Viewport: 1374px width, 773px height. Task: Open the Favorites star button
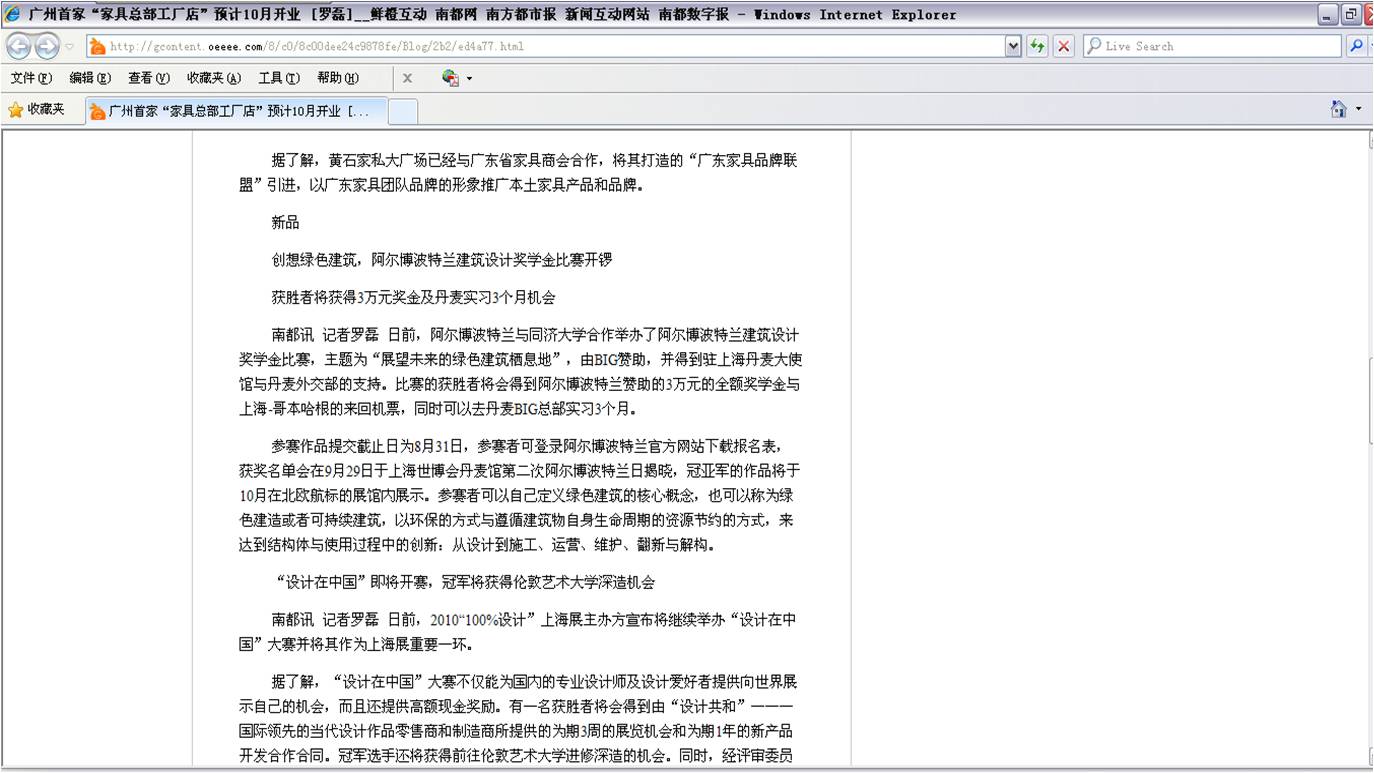pyautogui.click(x=36, y=110)
